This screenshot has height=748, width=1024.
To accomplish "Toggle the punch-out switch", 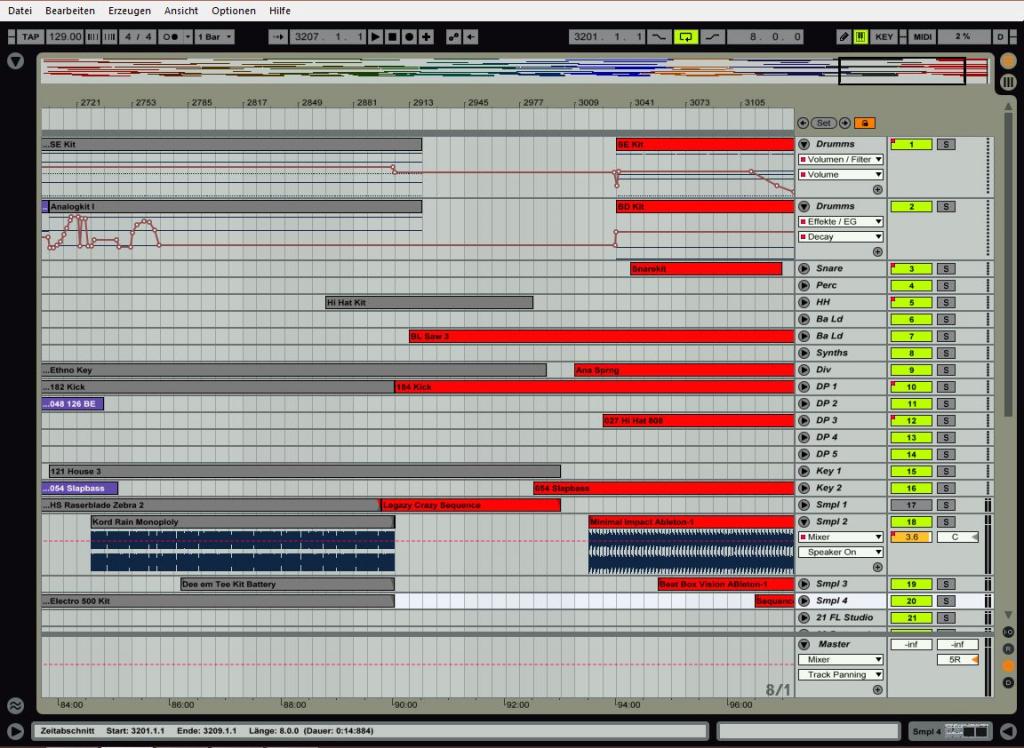I will pos(712,37).
